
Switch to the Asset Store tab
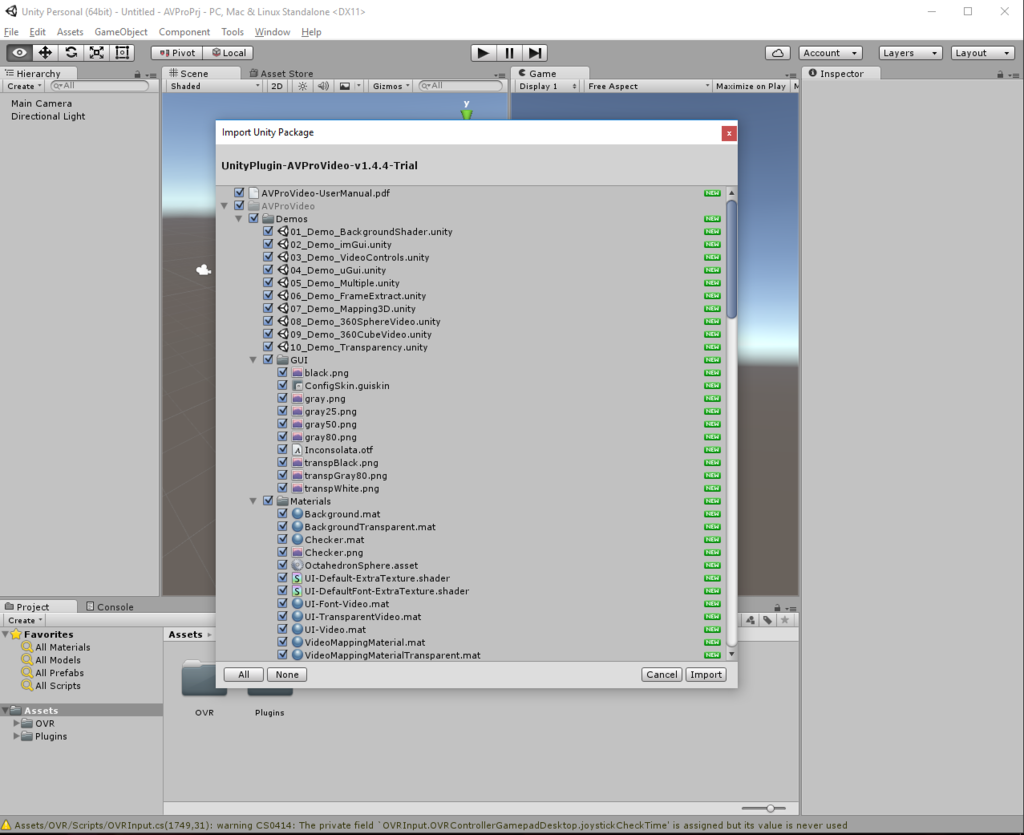(281, 74)
